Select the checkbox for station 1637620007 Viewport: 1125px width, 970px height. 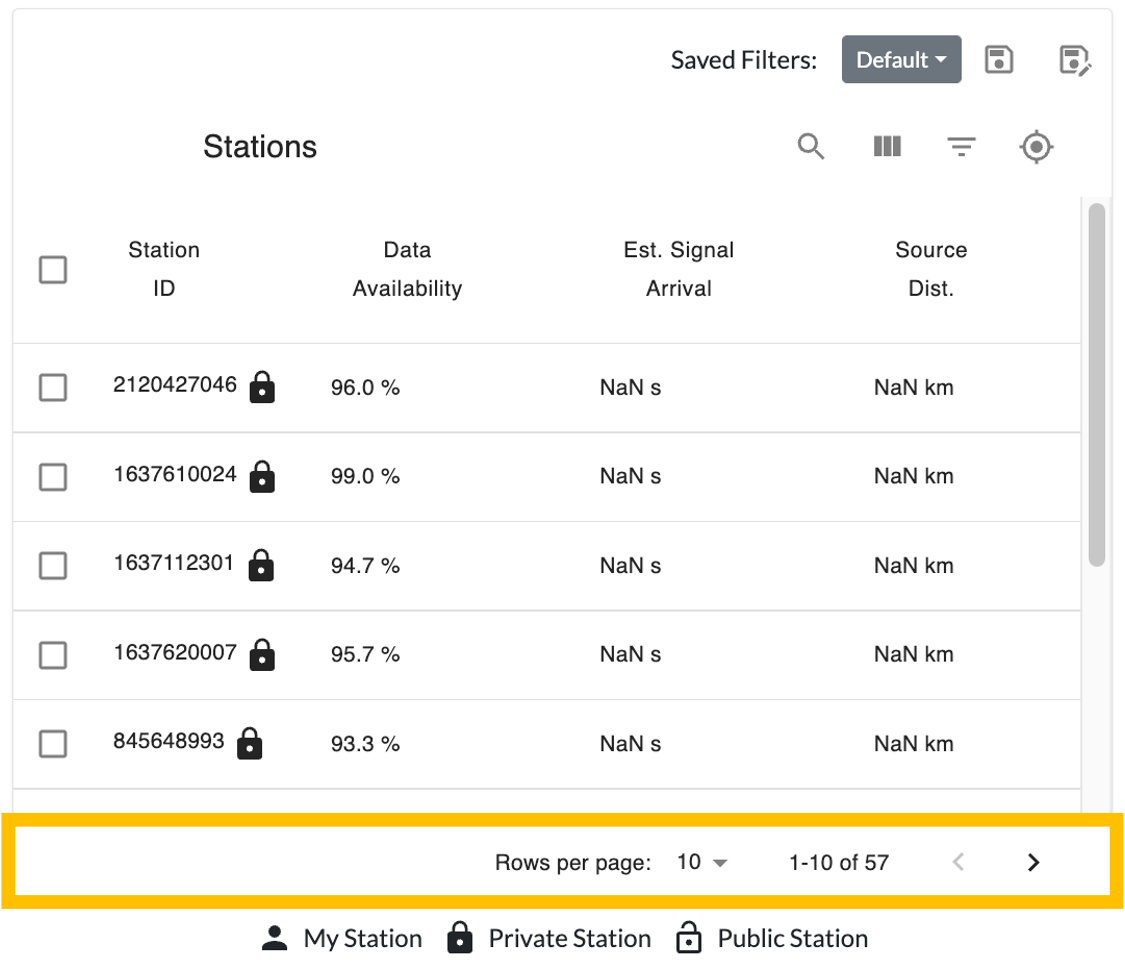click(x=53, y=655)
